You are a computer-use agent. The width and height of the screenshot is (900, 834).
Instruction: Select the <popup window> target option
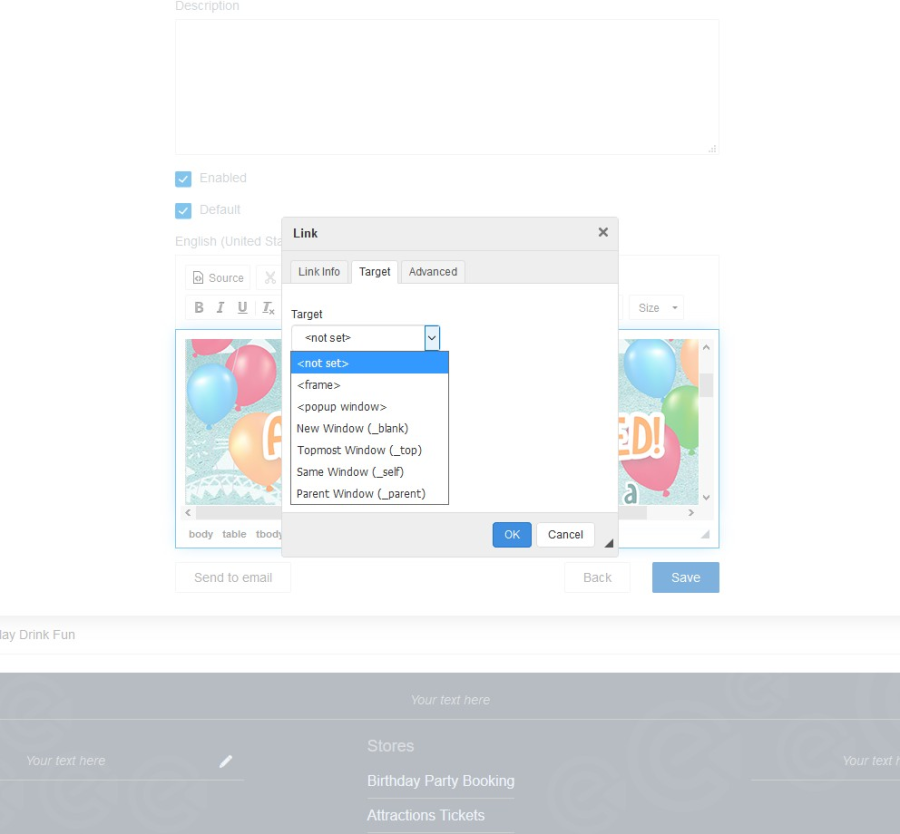(x=341, y=407)
